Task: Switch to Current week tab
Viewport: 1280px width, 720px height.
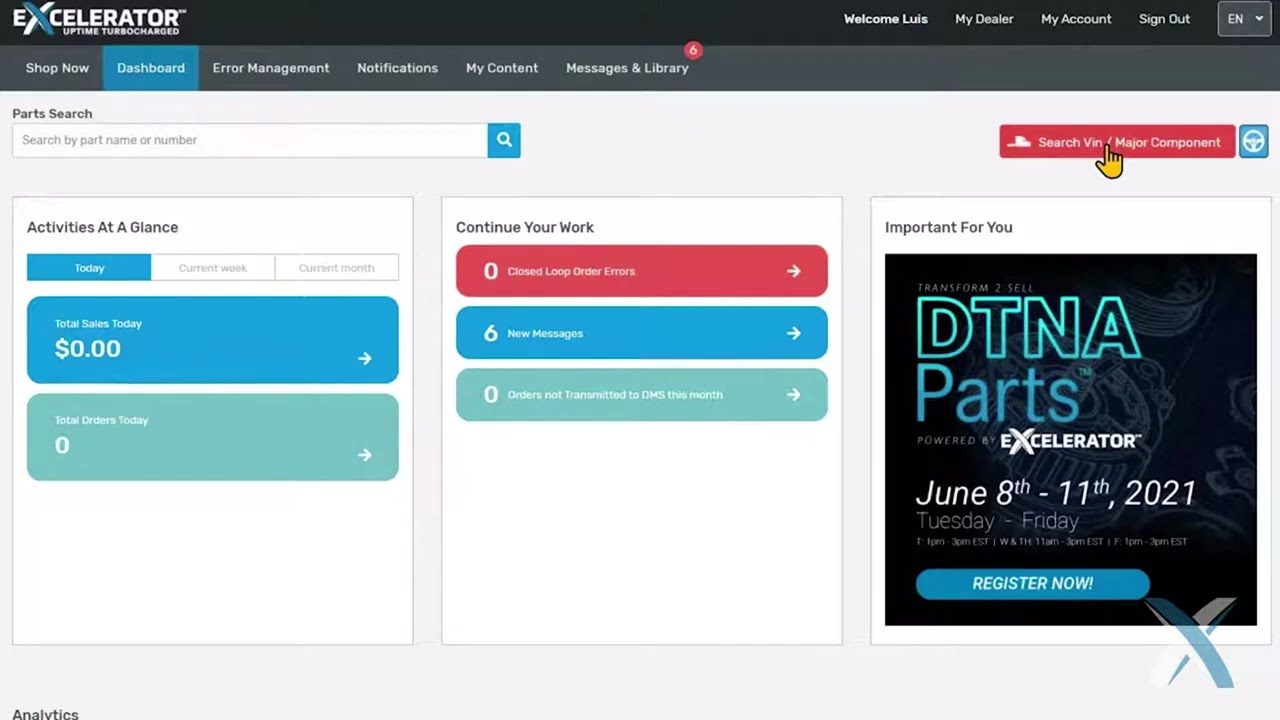Action: [213, 268]
